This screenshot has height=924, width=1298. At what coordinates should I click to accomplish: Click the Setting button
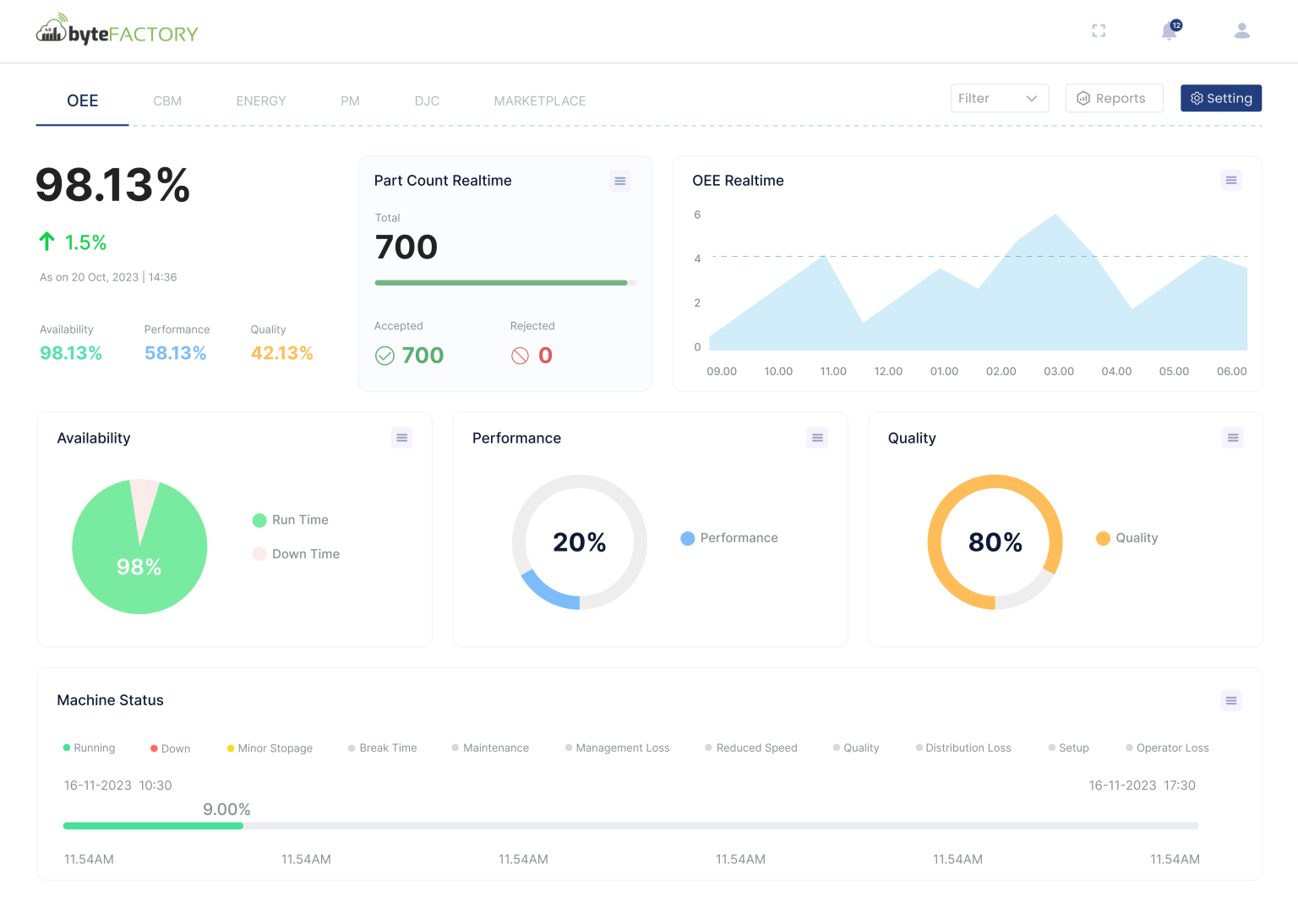pos(1220,98)
